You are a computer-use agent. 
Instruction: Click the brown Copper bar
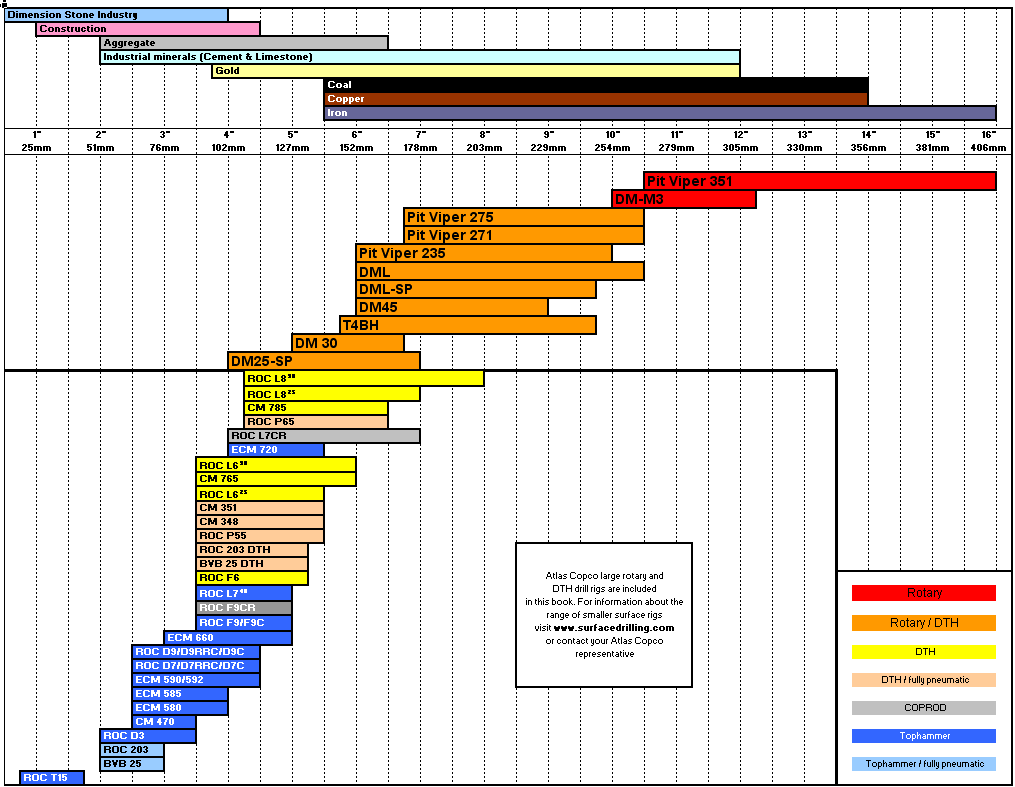[596, 99]
